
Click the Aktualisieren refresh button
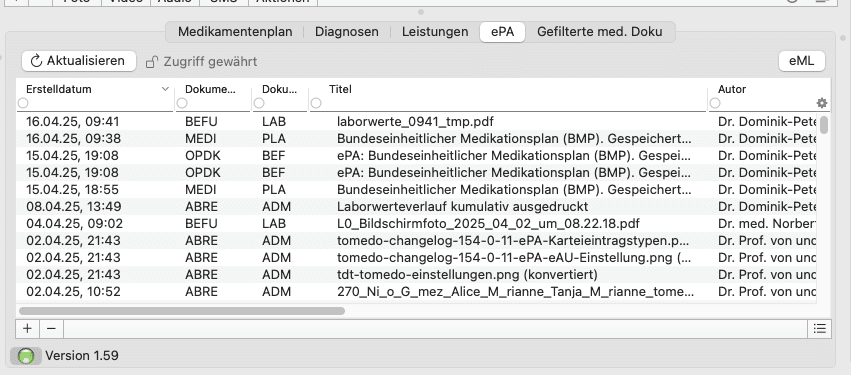click(x=79, y=61)
